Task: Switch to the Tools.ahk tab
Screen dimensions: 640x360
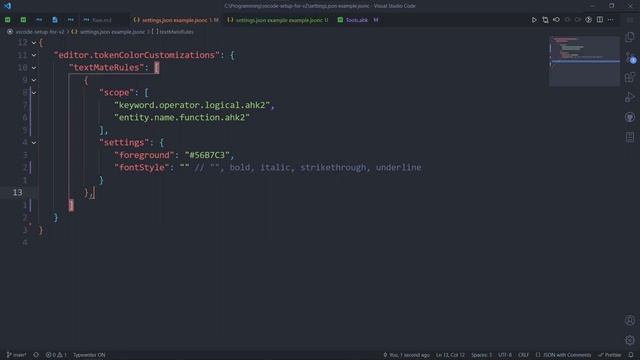Action: 358,20
